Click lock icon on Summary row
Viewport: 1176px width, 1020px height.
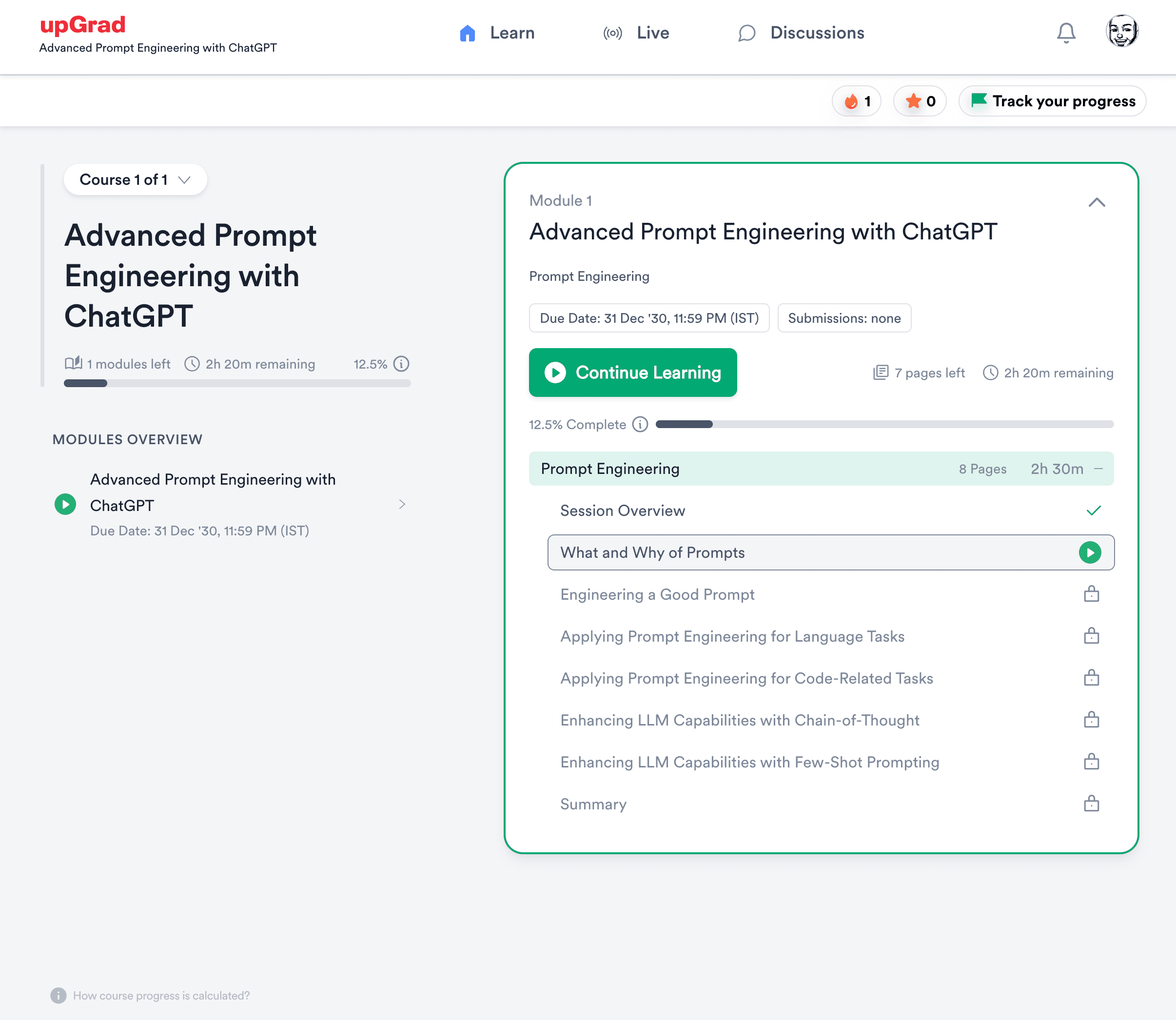pos(1091,804)
